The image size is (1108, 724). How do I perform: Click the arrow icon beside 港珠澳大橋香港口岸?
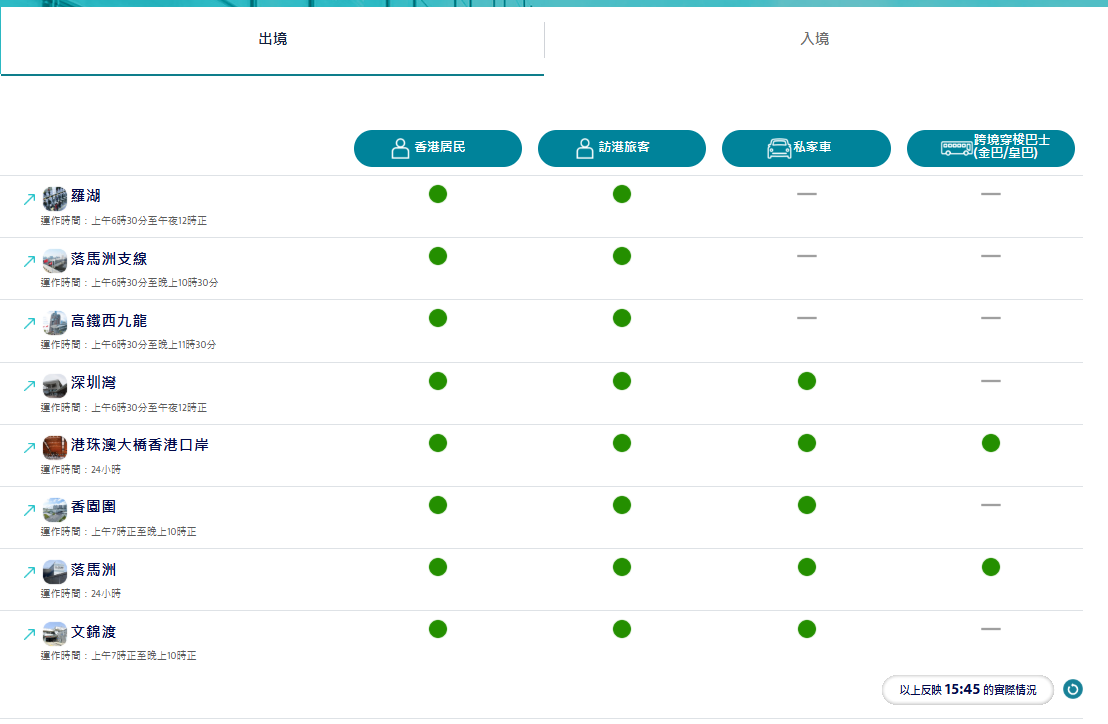click(29, 448)
